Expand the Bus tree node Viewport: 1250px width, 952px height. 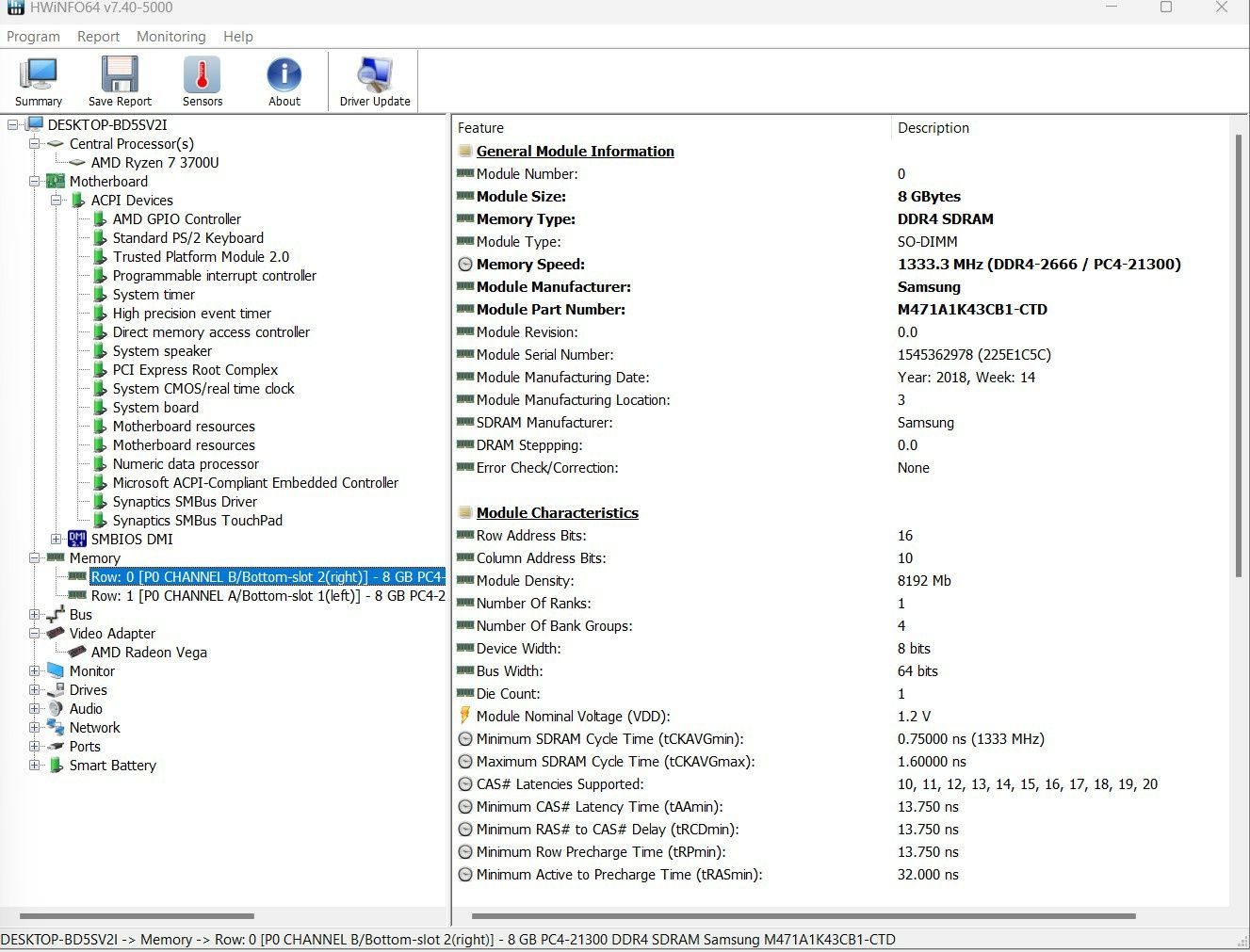point(35,614)
